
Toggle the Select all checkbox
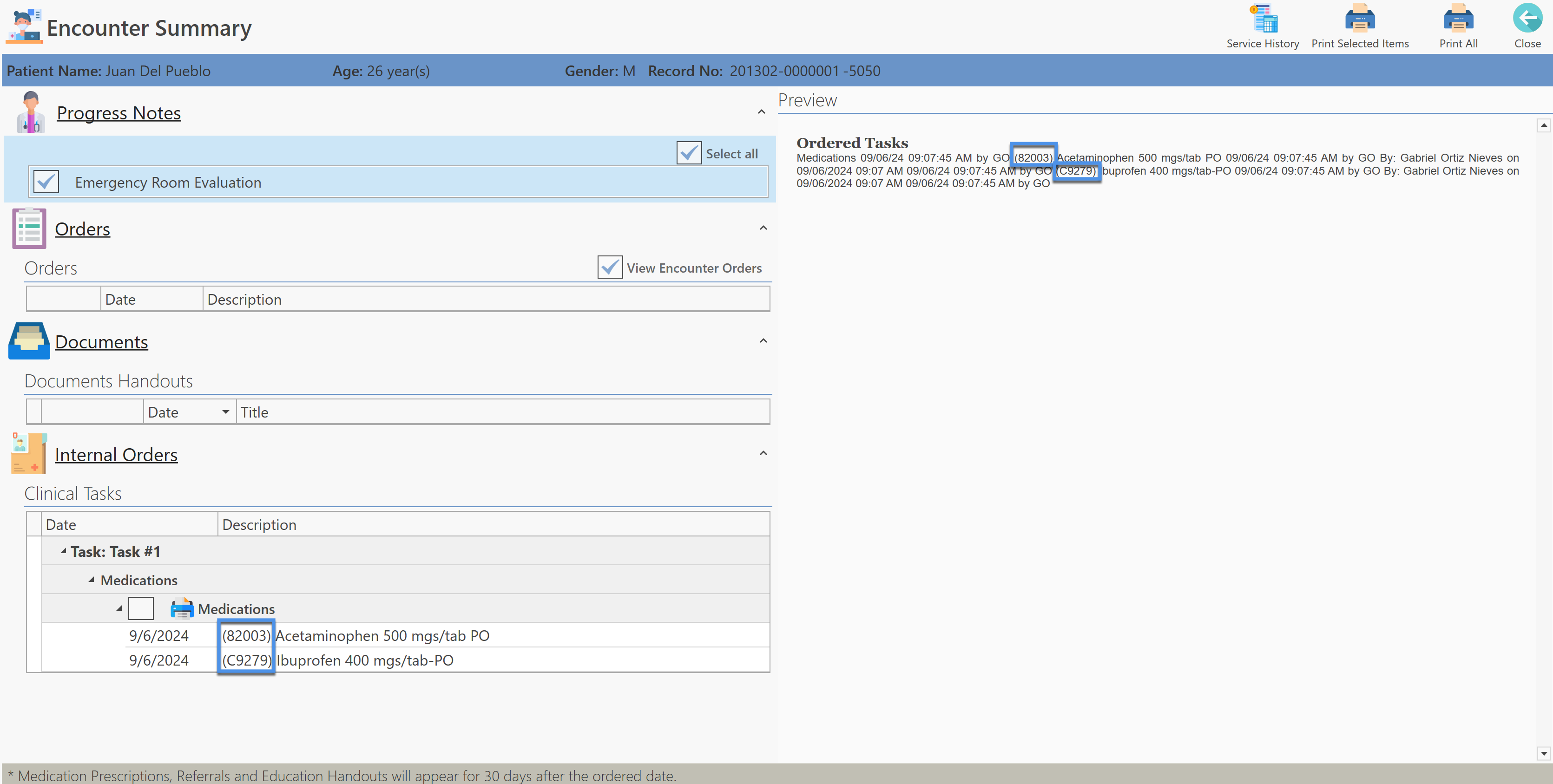coord(689,154)
